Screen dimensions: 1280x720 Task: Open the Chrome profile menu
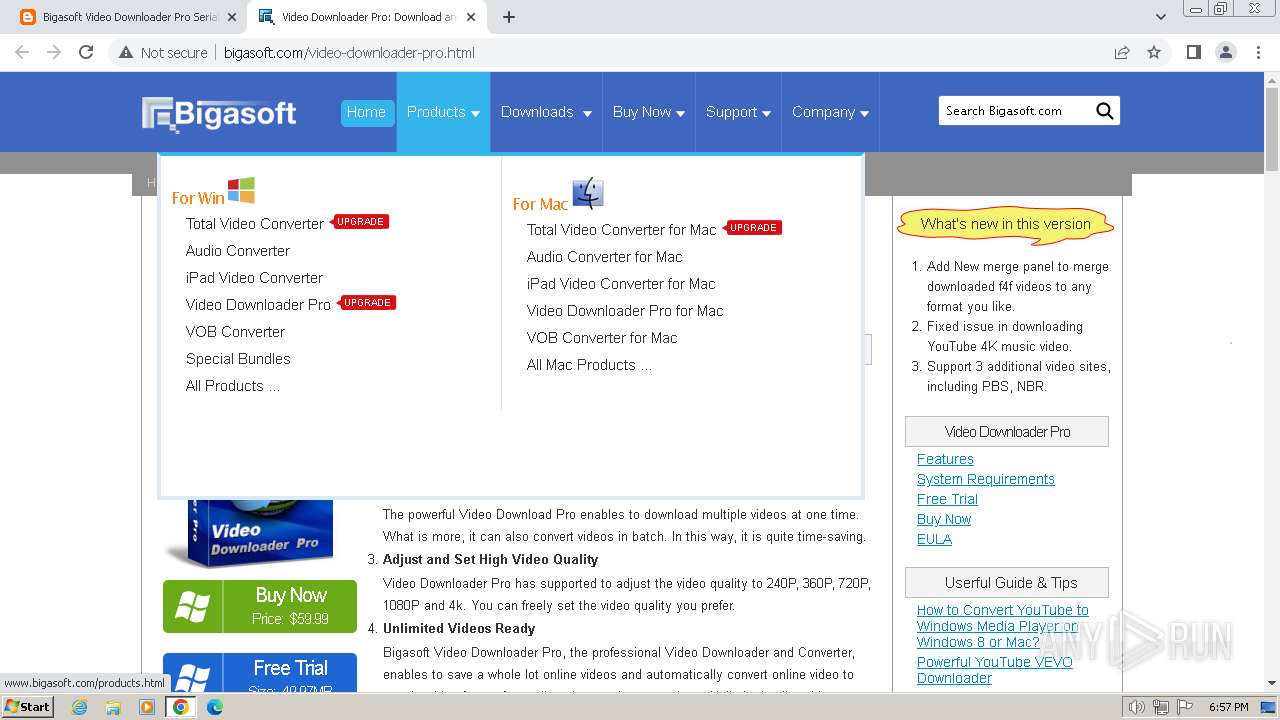pos(1225,53)
